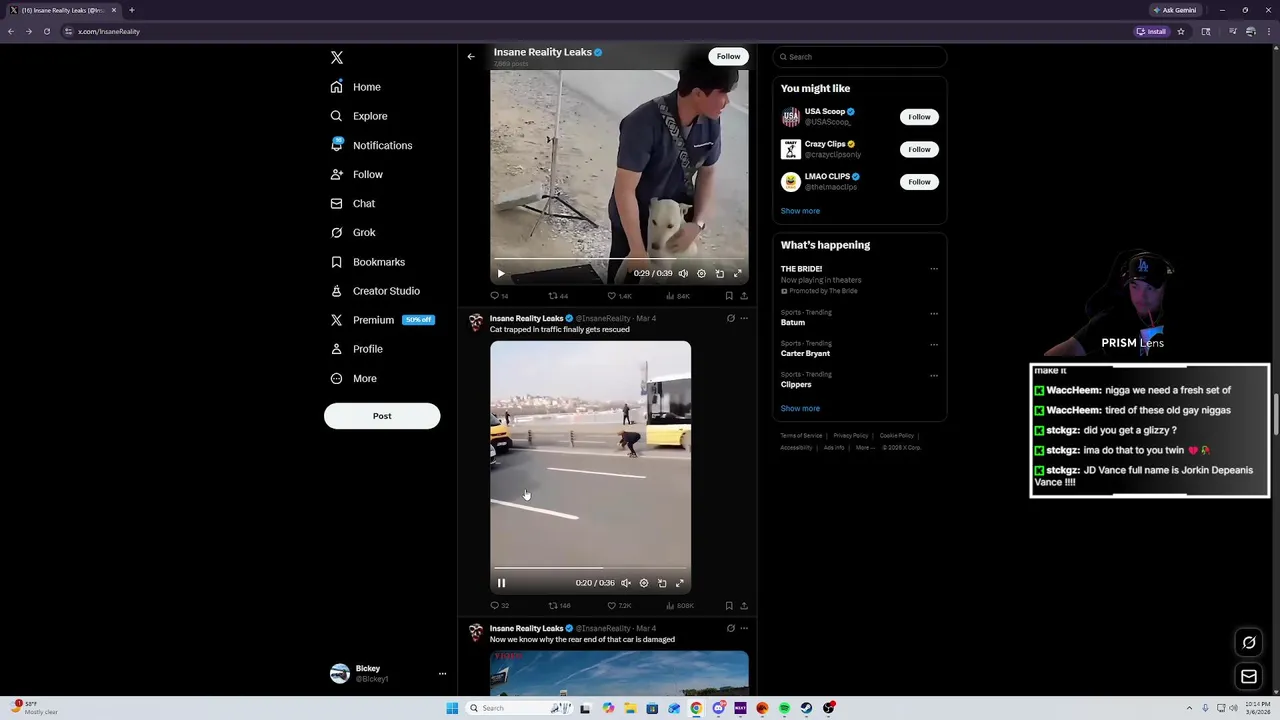Viewport: 1280px width, 720px height.
Task: Like the post with 7.2K likes
Action: (x=620, y=606)
